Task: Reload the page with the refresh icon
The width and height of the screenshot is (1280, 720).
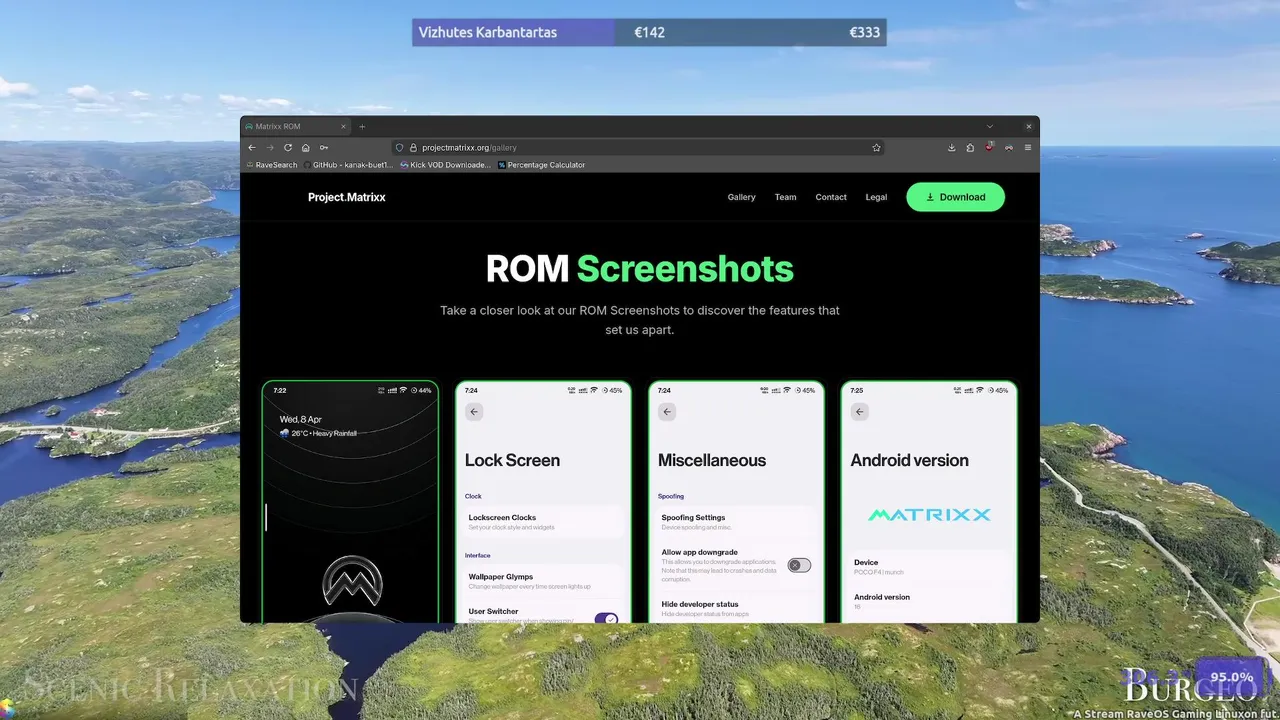Action: click(288, 147)
